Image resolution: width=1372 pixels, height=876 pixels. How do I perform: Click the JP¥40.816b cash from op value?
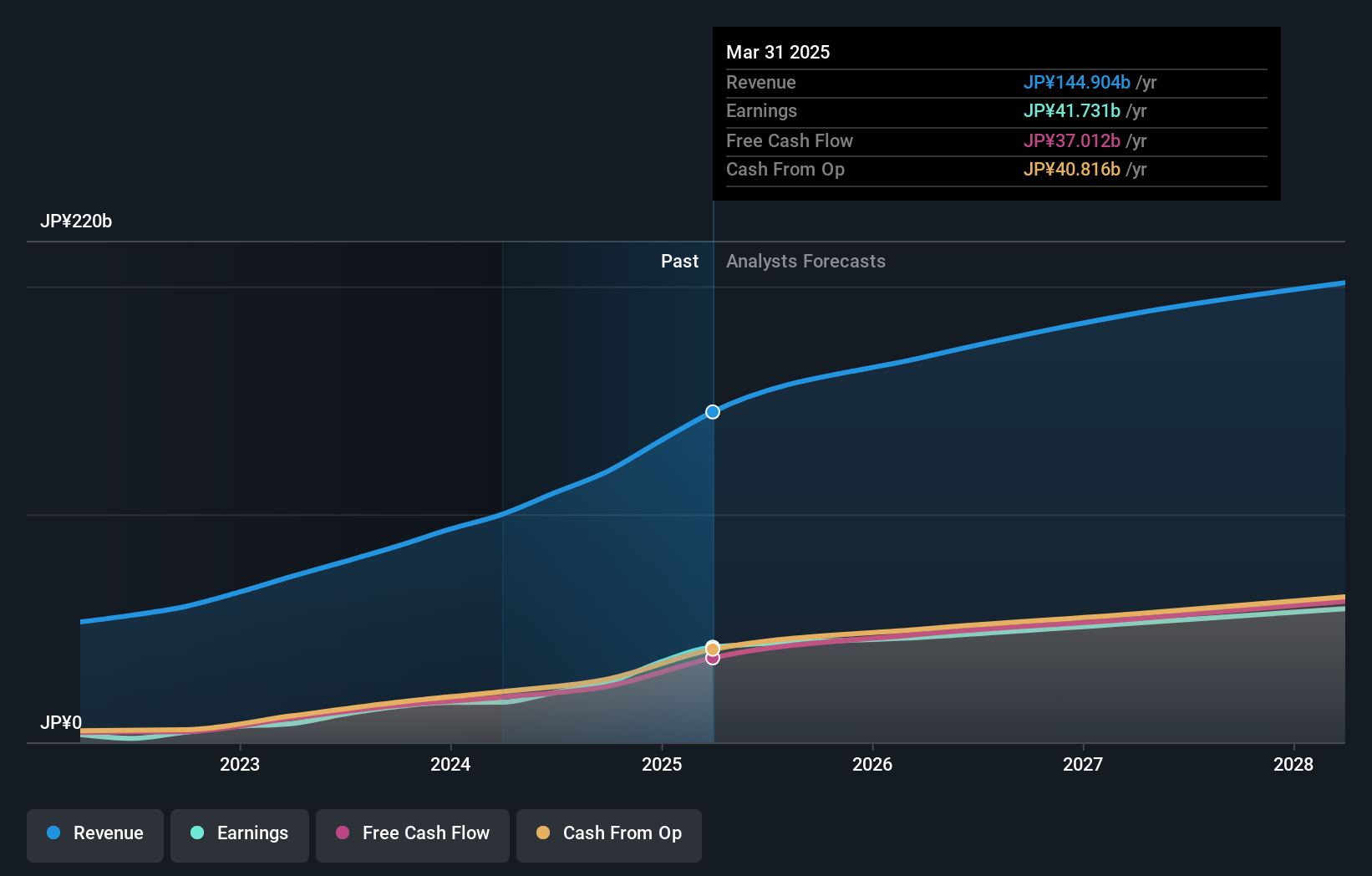pyautogui.click(x=1072, y=170)
